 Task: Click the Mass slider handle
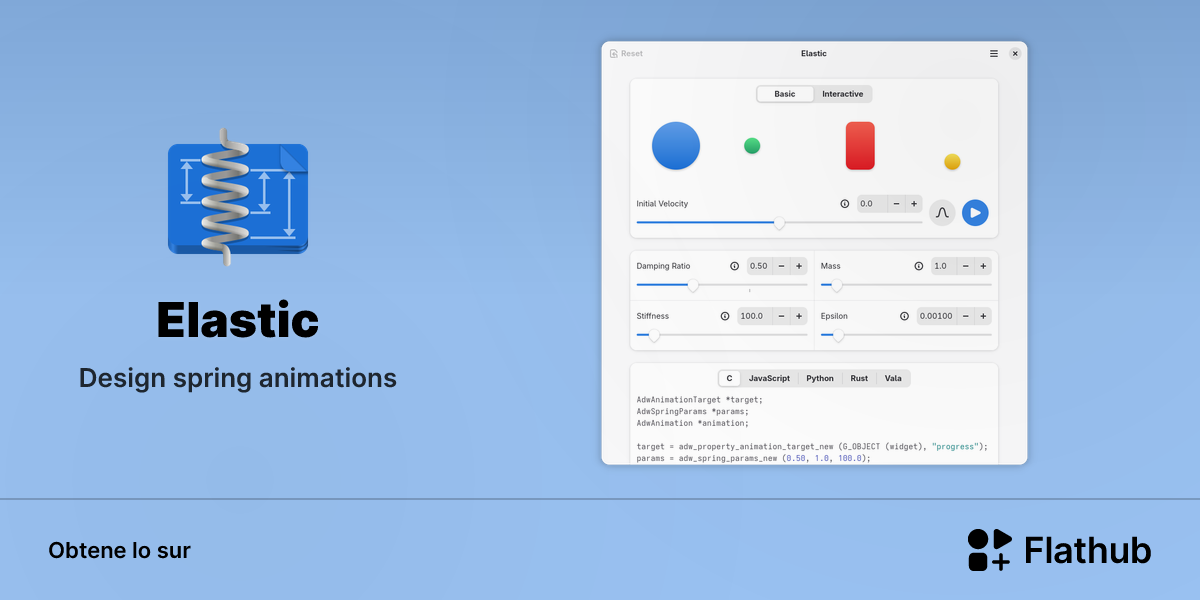[x=837, y=285]
